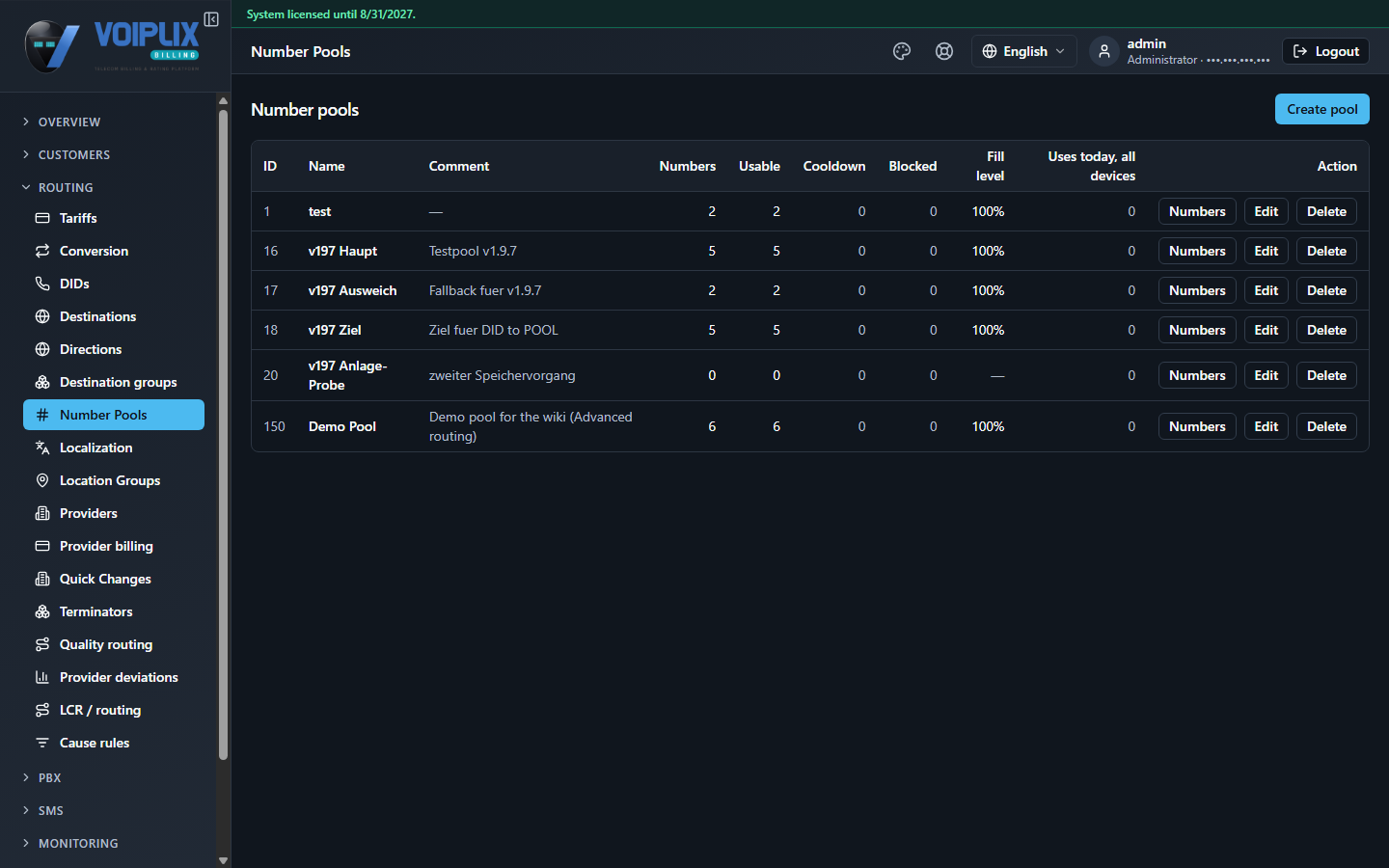This screenshot has height=868, width=1389.
Task: Click the Cause rules filter icon
Action: (42, 743)
